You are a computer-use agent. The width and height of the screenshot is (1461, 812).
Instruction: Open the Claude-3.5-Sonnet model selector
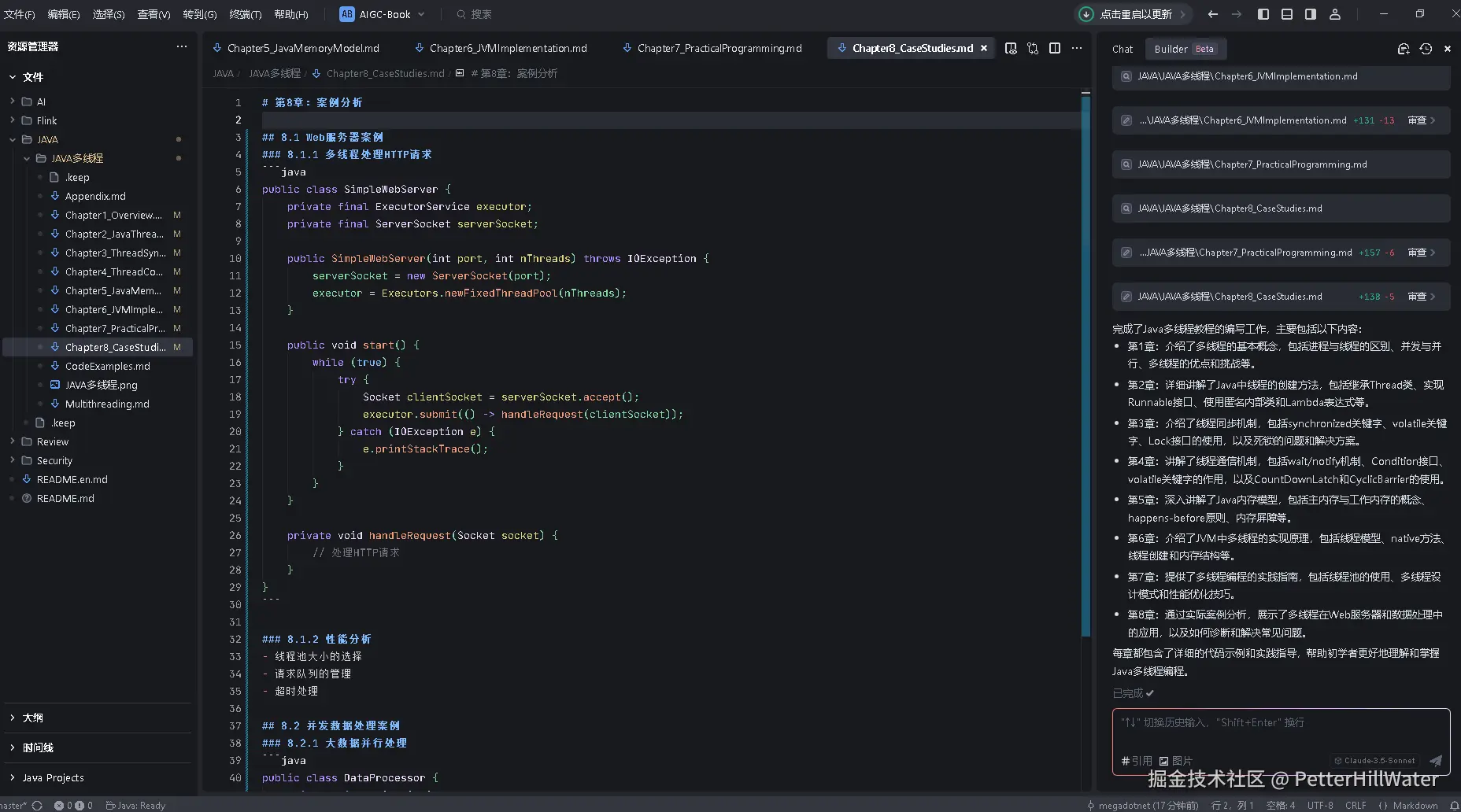point(1375,761)
